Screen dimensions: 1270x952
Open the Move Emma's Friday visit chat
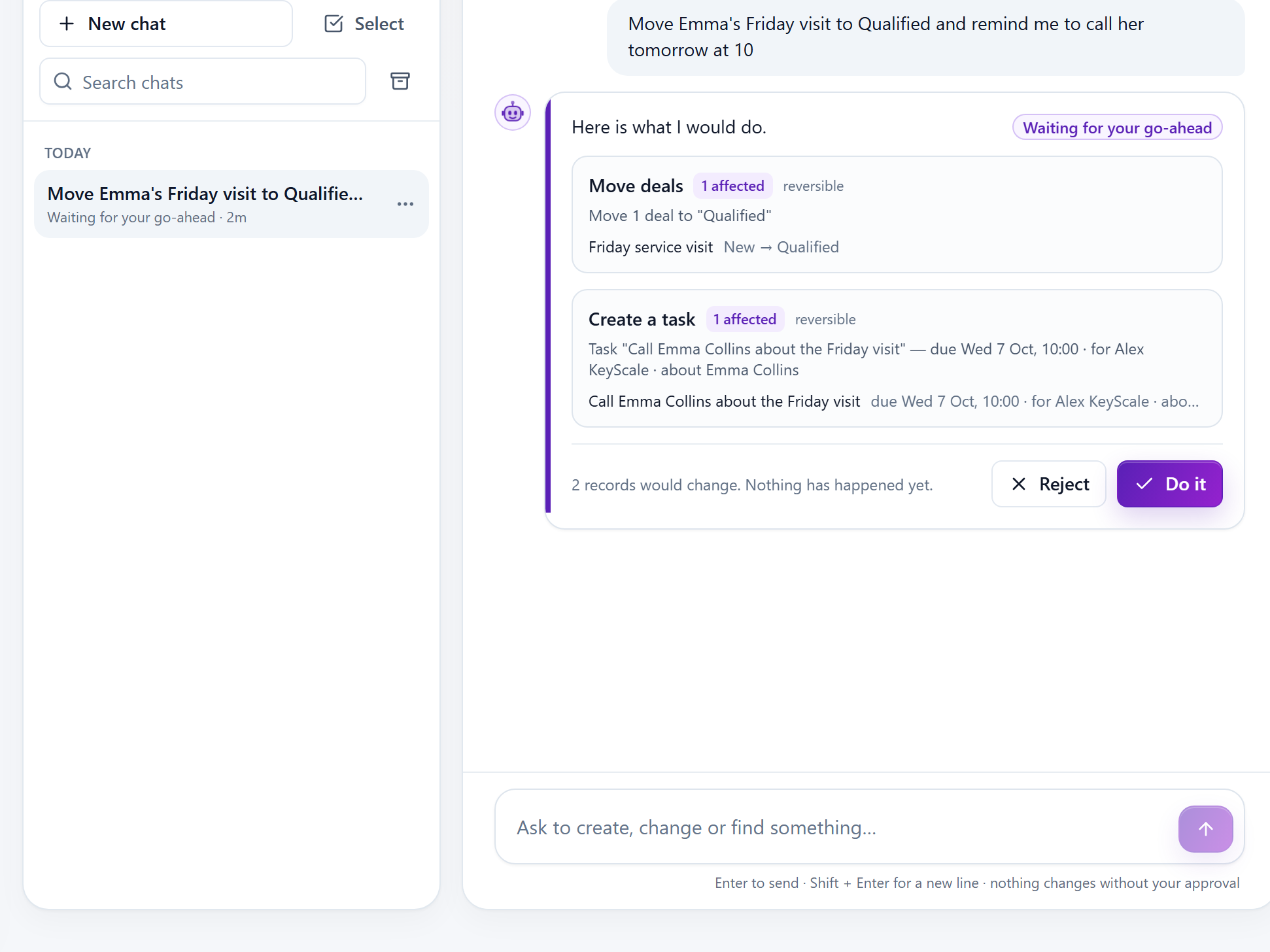point(232,204)
